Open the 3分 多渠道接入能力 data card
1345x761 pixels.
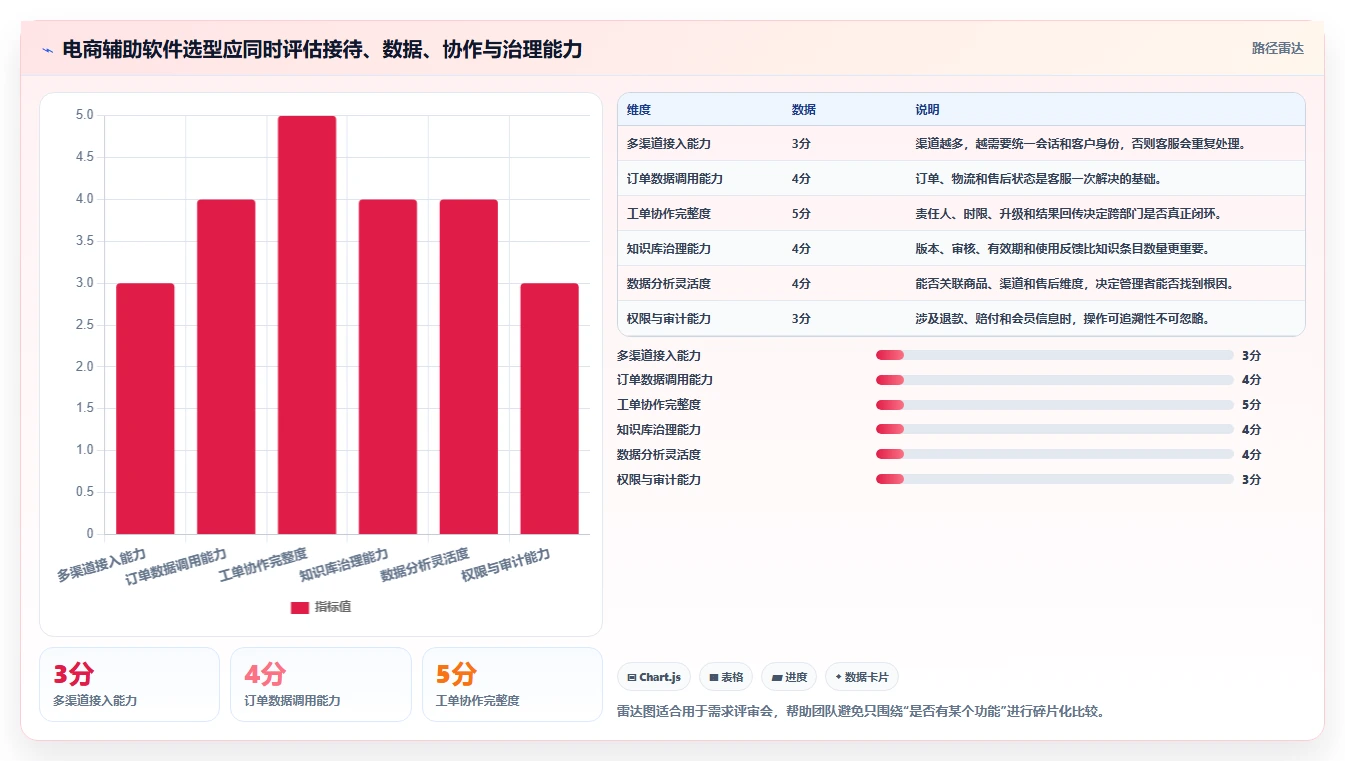129,684
